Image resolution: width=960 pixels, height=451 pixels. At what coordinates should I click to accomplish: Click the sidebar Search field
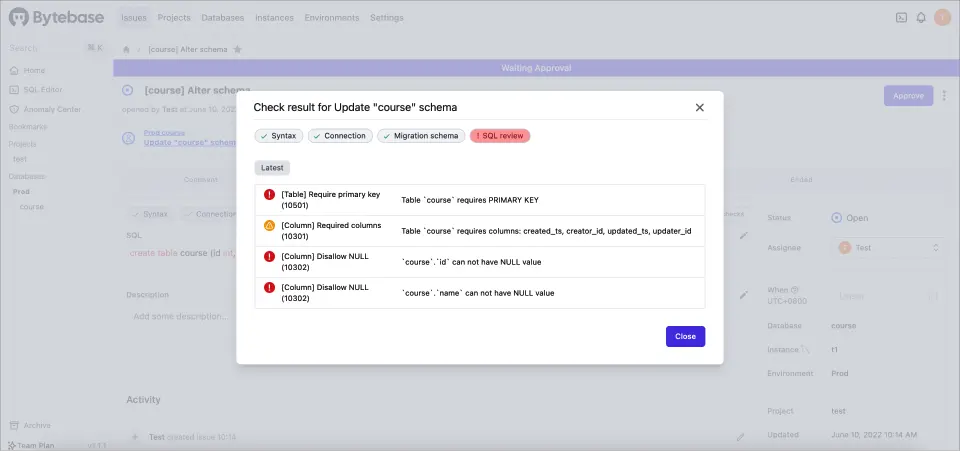point(45,48)
